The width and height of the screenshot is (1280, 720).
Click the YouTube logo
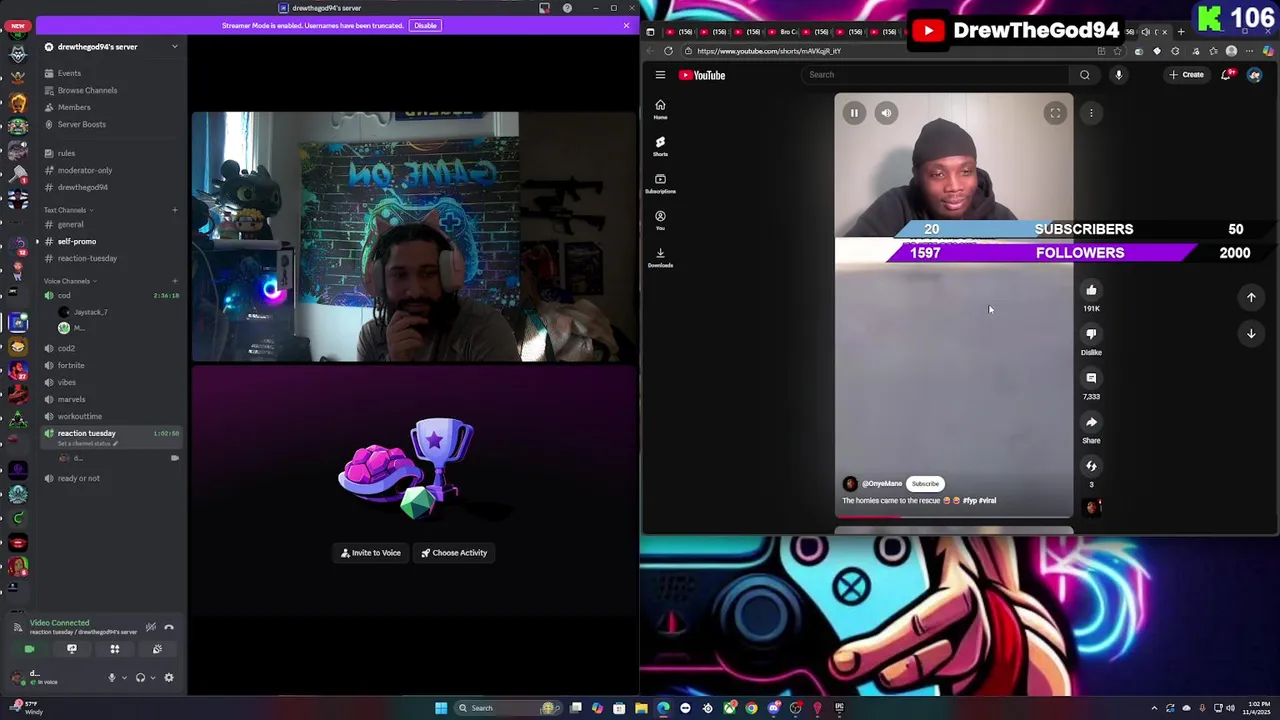(702, 75)
